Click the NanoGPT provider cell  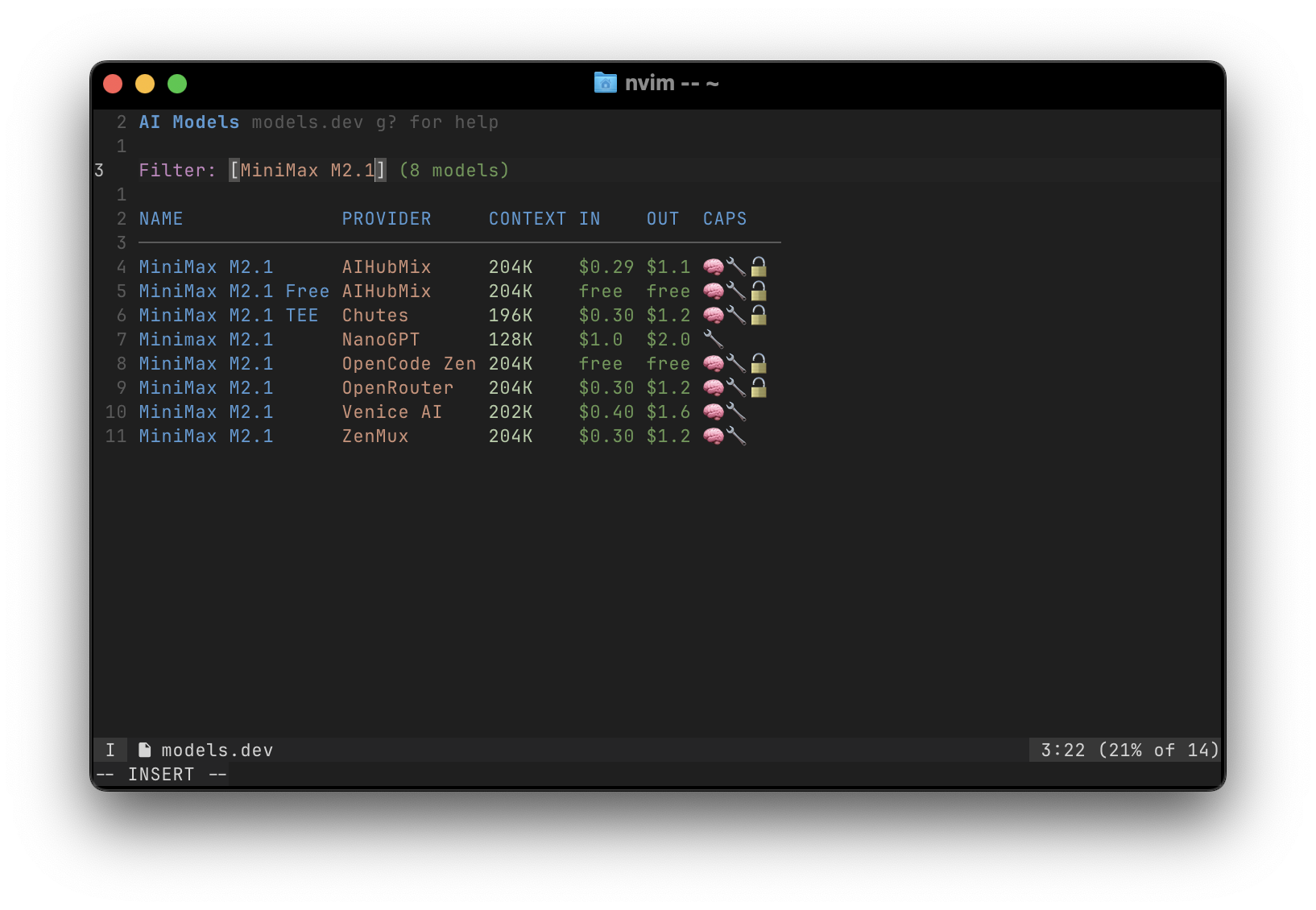pos(381,339)
